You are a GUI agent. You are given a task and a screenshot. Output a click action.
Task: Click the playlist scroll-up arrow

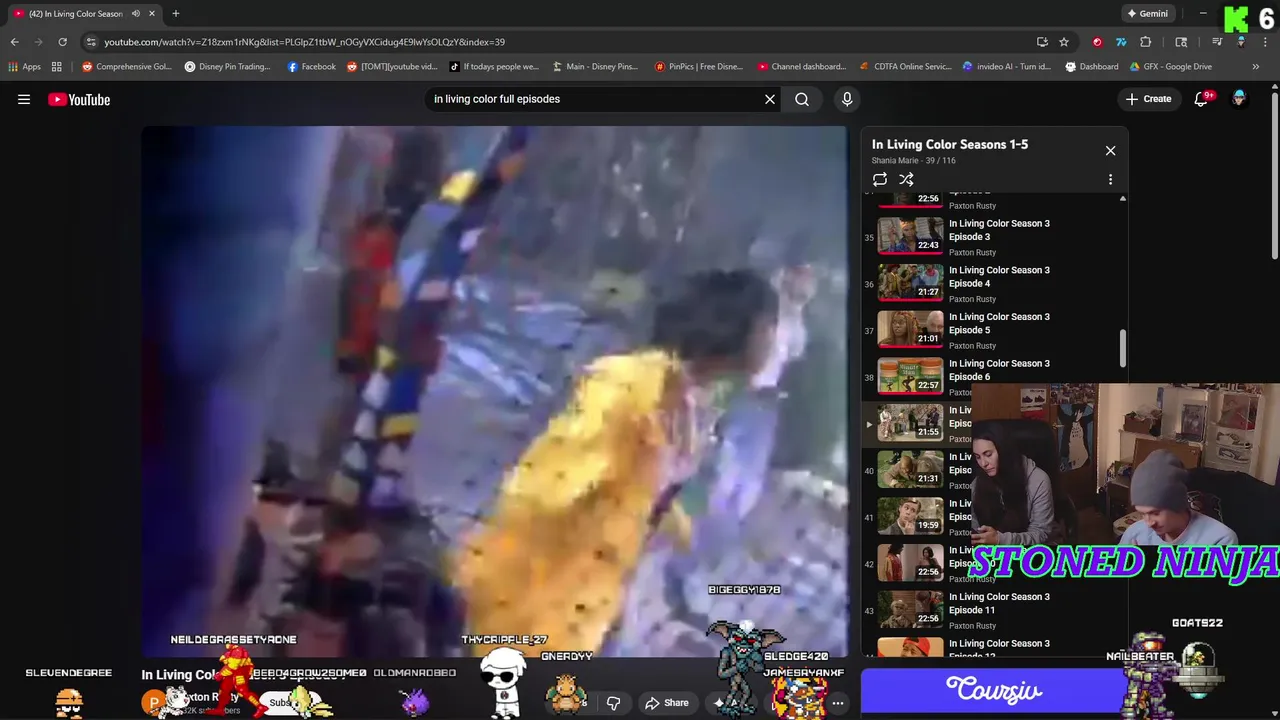[x=1123, y=199]
